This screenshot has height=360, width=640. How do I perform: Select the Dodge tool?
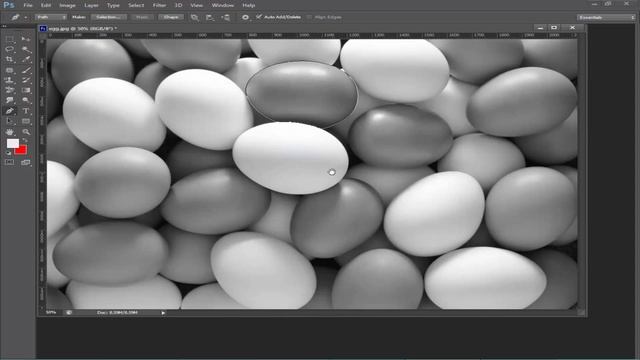pos(26,100)
